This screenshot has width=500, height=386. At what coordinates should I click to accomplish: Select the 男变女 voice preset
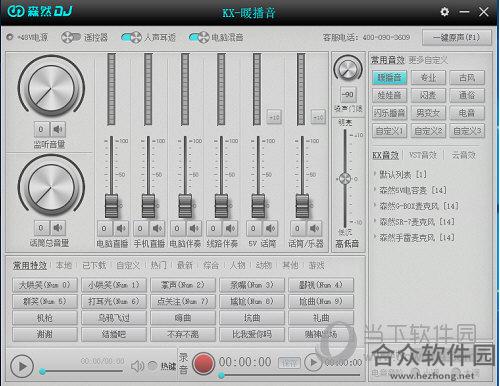click(428, 113)
